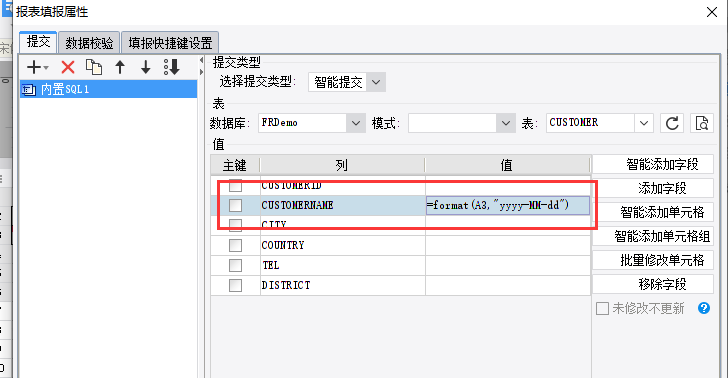Open the 数据库 FRDemo dropdown

click(x=356, y=123)
